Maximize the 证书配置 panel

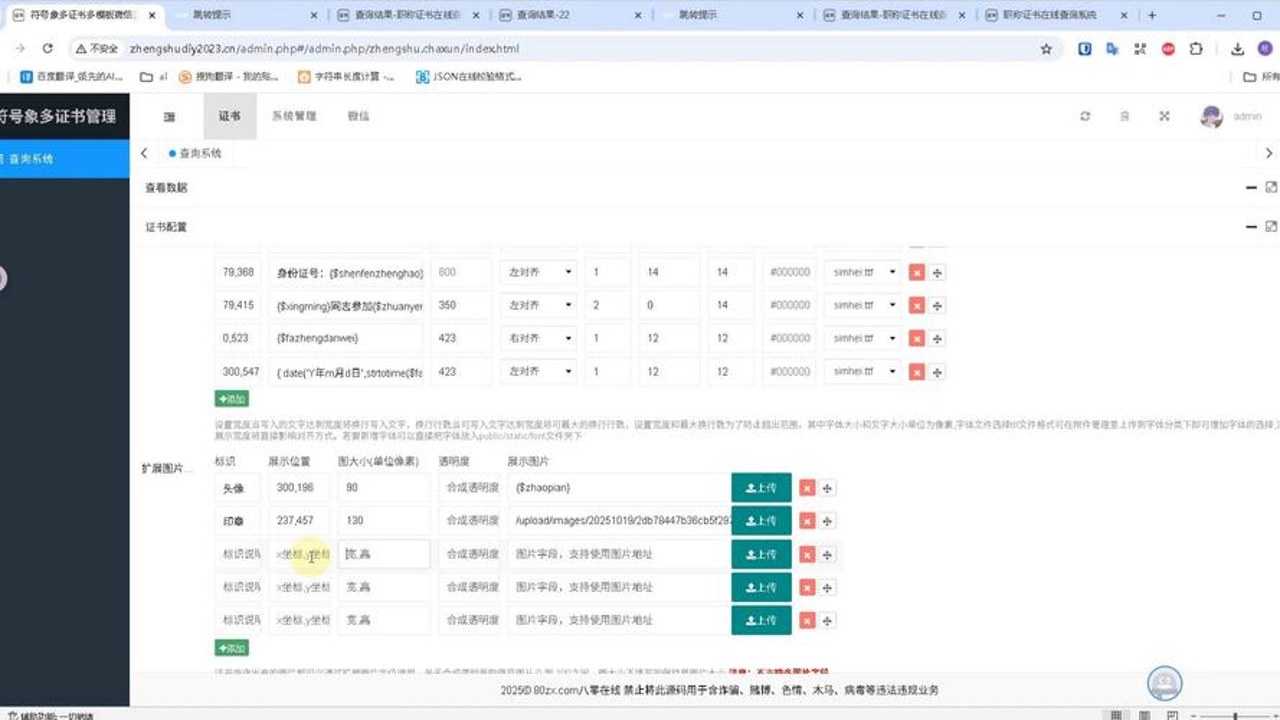point(1272,227)
